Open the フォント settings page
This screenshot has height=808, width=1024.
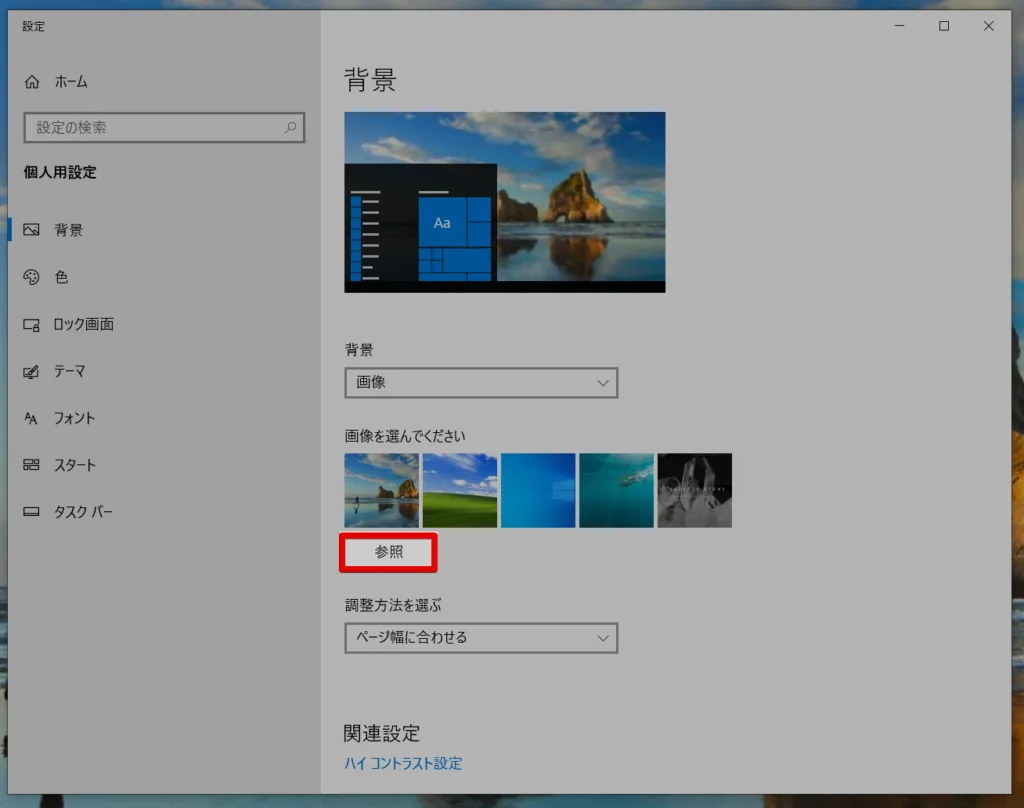pyautogui.click(x=163, y=418)
